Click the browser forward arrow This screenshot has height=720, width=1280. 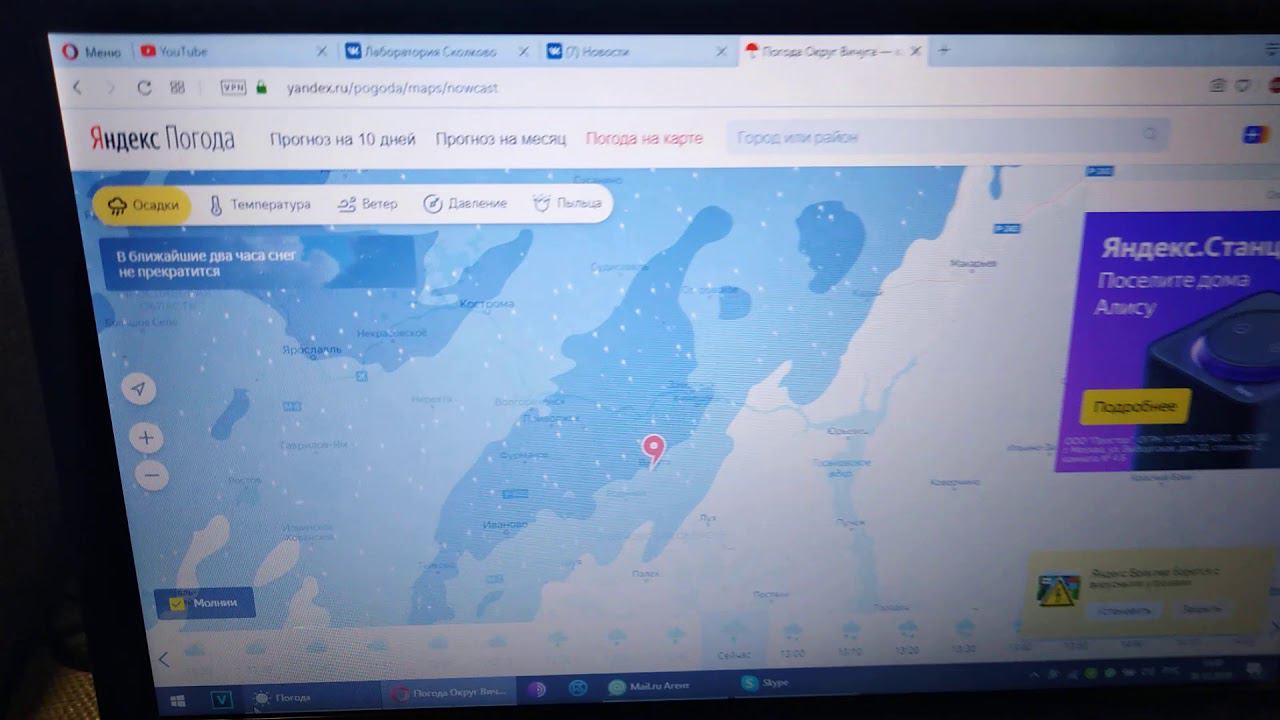(x=110, y=88)
